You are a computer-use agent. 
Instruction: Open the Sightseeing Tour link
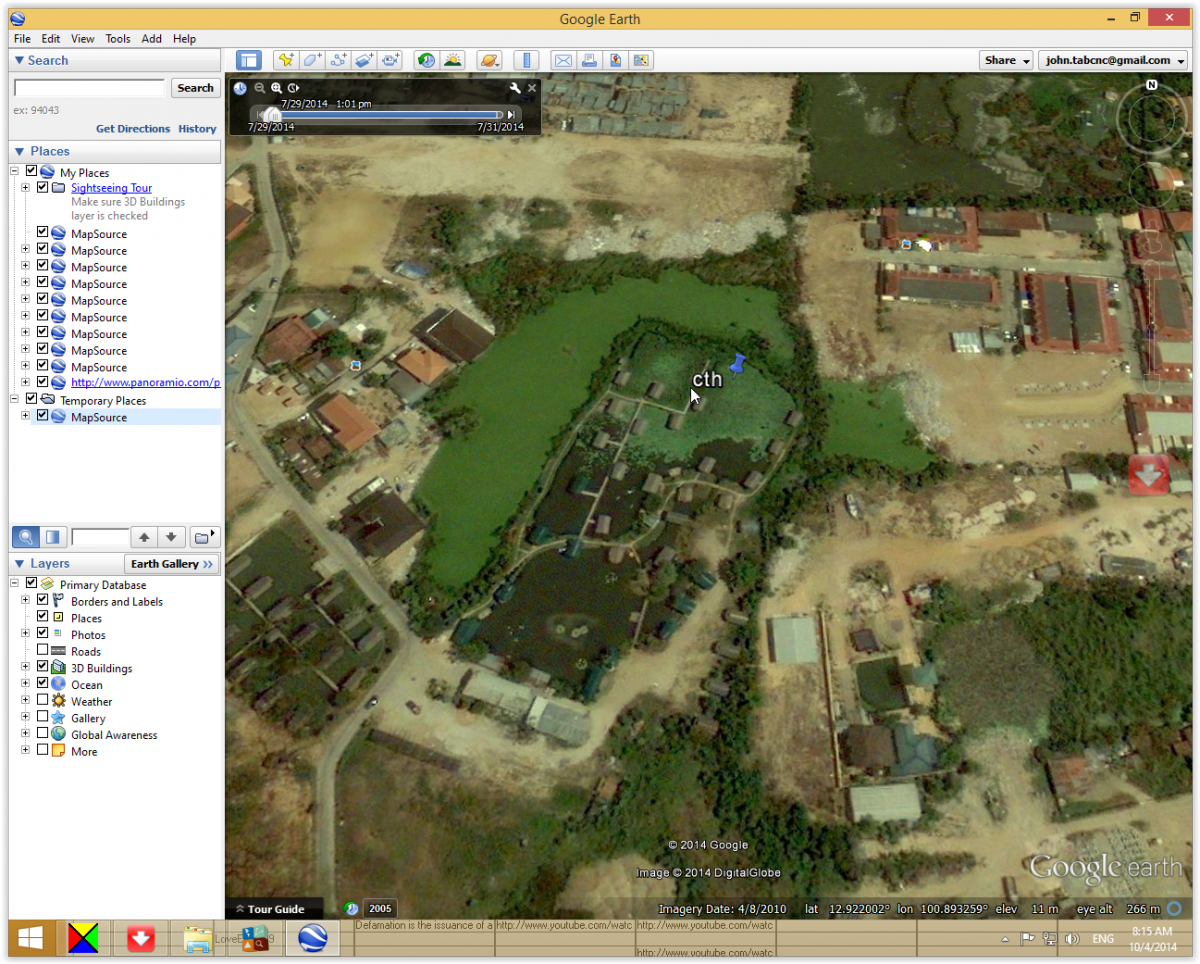coord(111,188)
